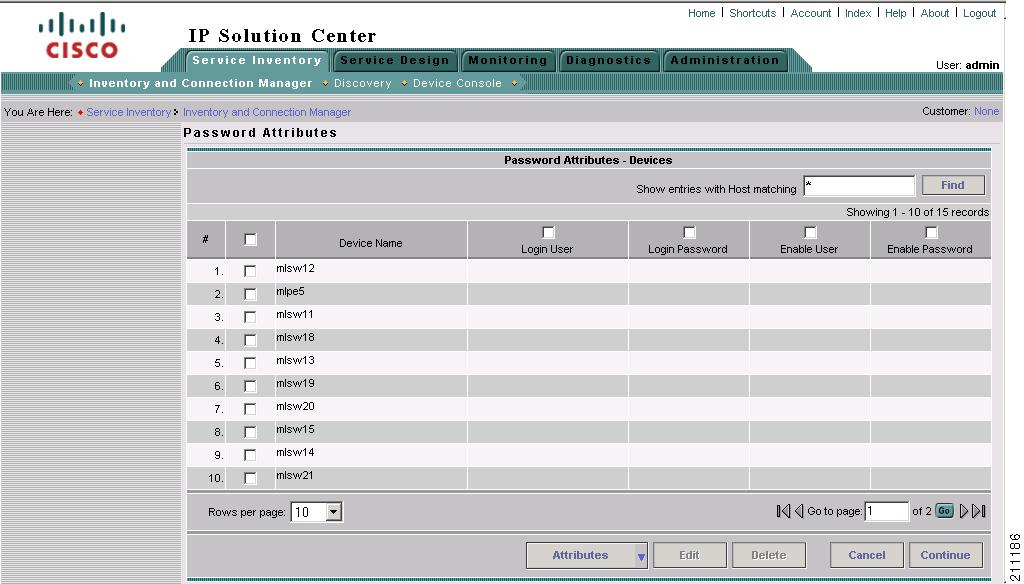
Task: Open the Device Console submenu item
Action: 457,83
